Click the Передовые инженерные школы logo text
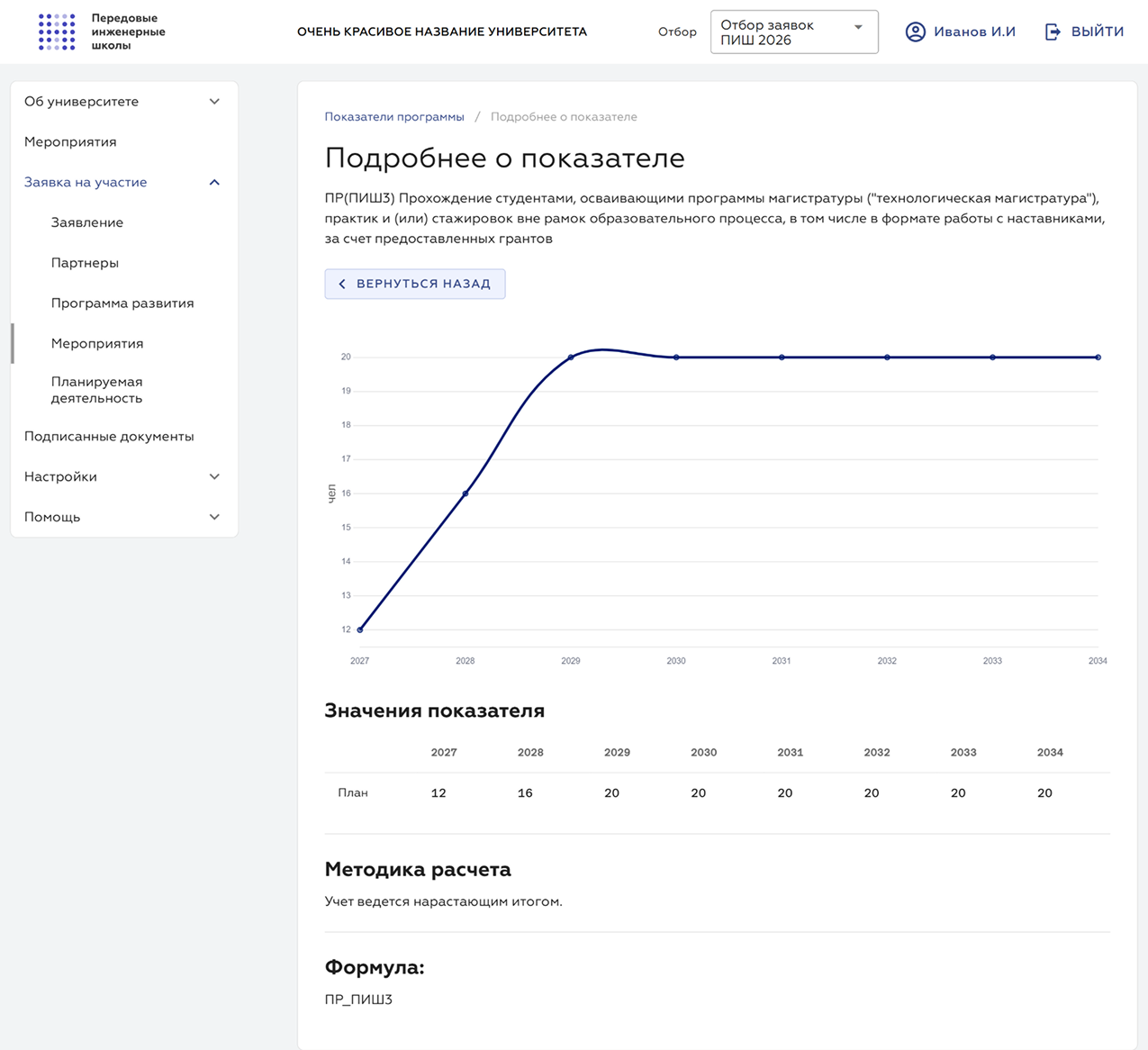The height and width of the screenshot is (1050, 1148). [x=129, y=32]
